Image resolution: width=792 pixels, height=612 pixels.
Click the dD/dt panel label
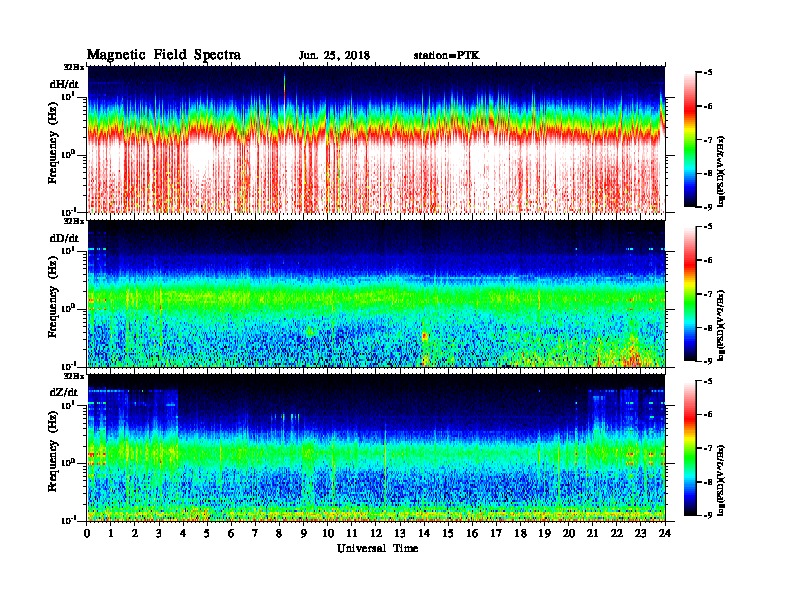pos(64,238)
